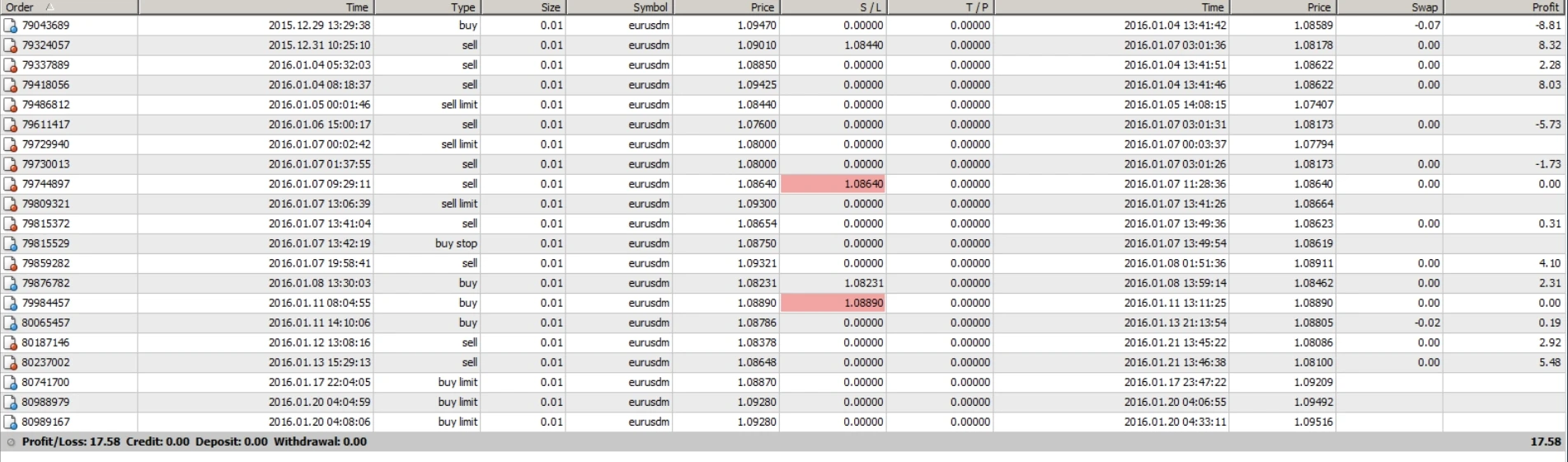This screenshot has width=1568, height=462.
Task: Click close time 2016.01.21 13:46:38
Action: (1175, 362)
